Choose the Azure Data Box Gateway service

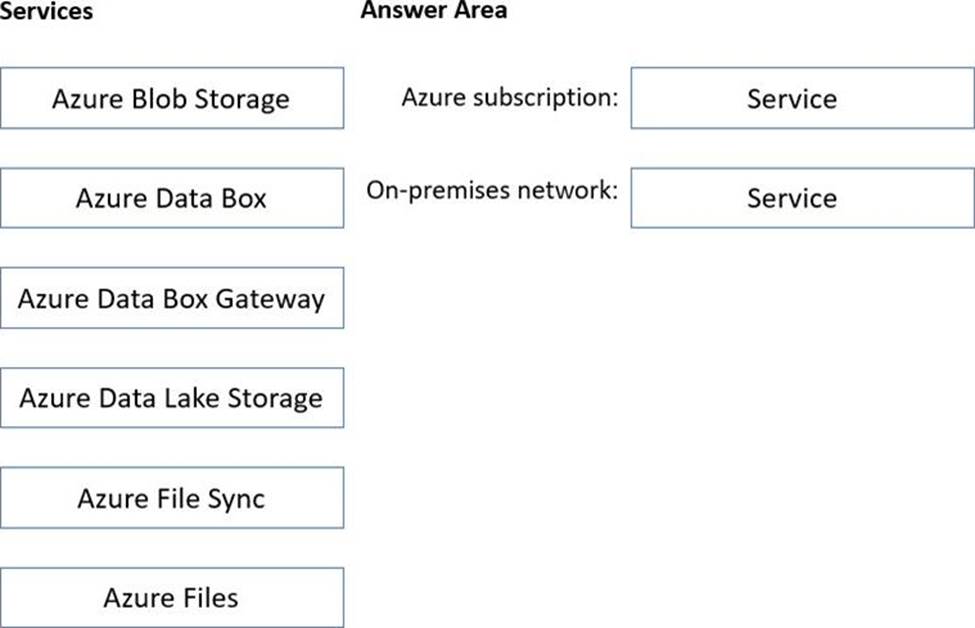pyautogui.click(x=171, y=298)
